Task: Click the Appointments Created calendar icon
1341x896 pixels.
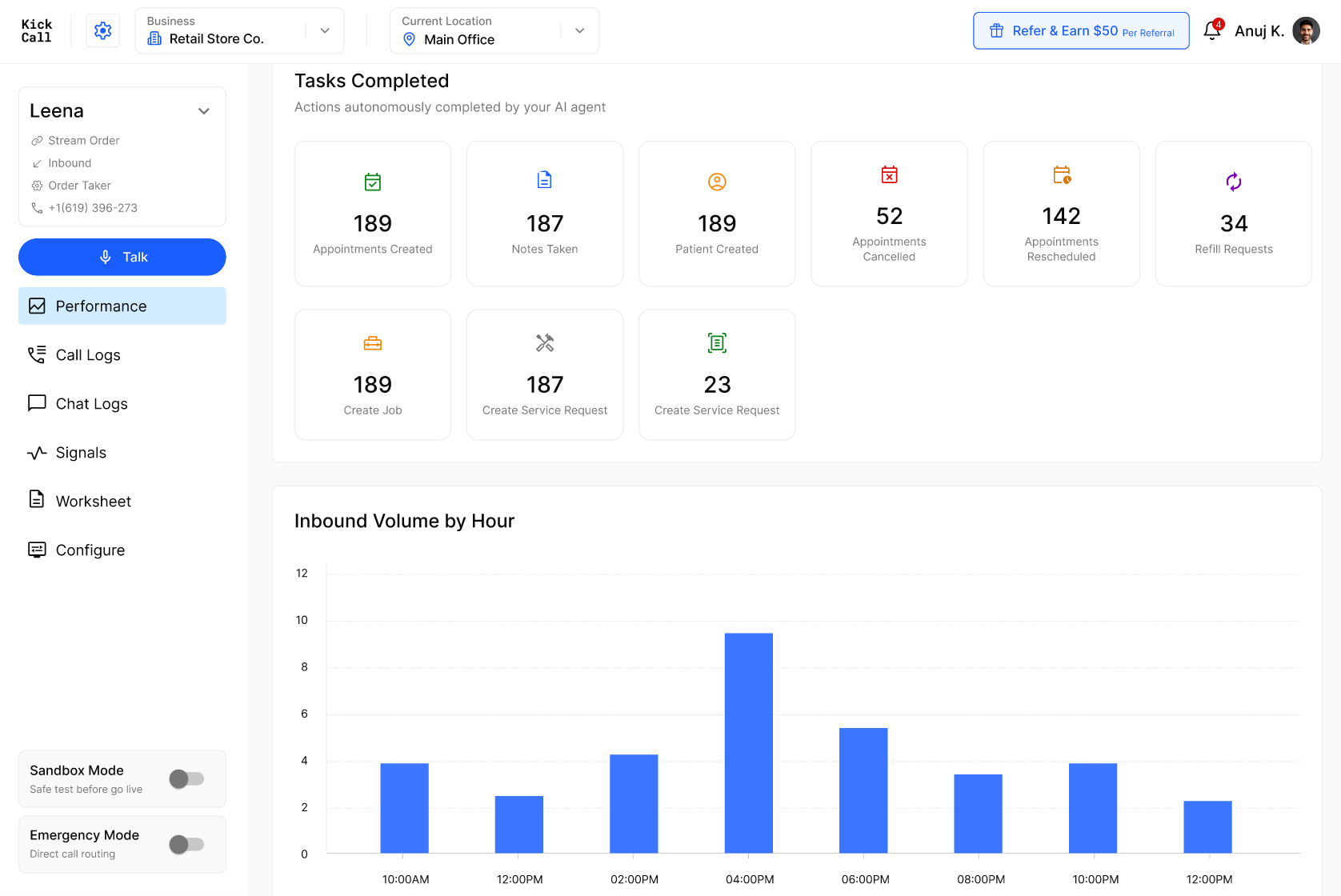Action: (x=373, y=182)
